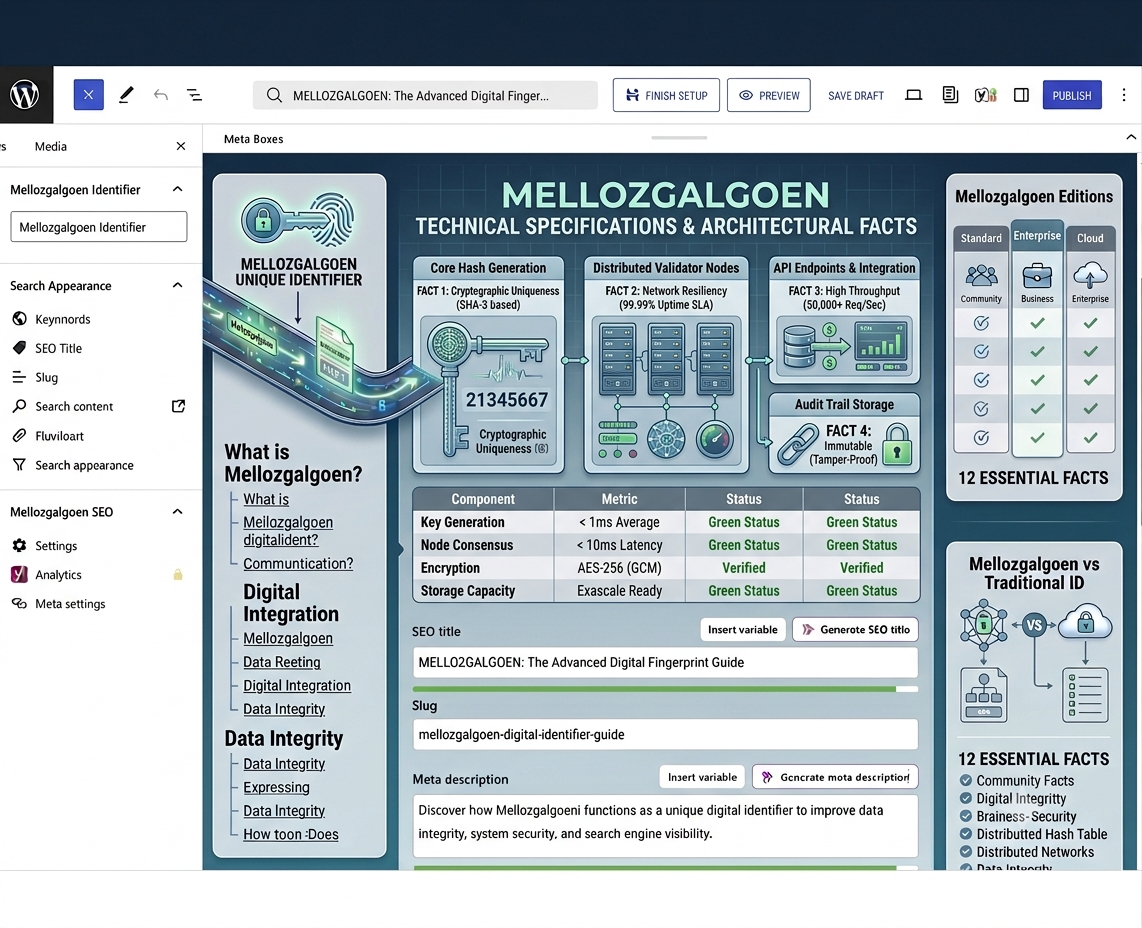Open the 'How toon Does' contents link

(x=291, y=835)
